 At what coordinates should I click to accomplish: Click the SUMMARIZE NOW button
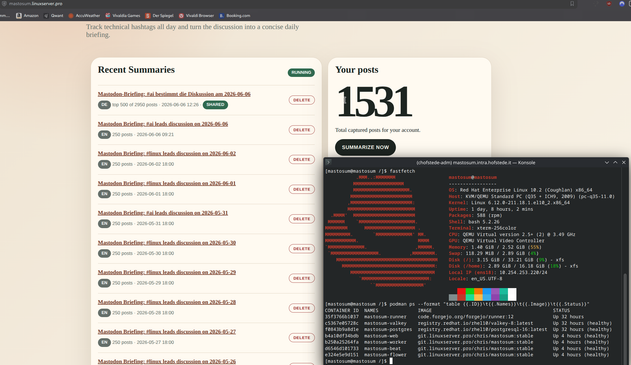click(365, 147)
